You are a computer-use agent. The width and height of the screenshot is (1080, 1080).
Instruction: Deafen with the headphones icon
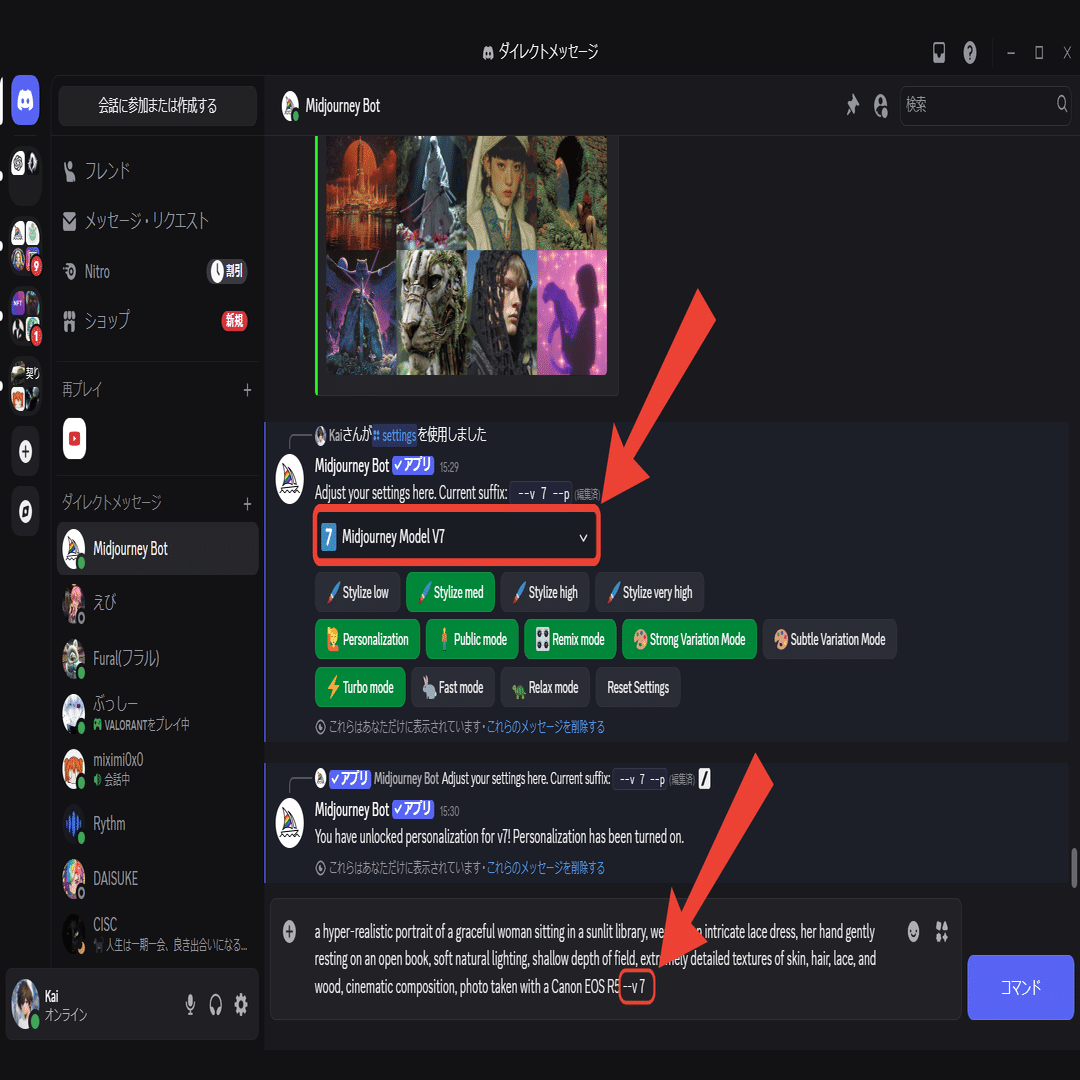[216, 1005]
